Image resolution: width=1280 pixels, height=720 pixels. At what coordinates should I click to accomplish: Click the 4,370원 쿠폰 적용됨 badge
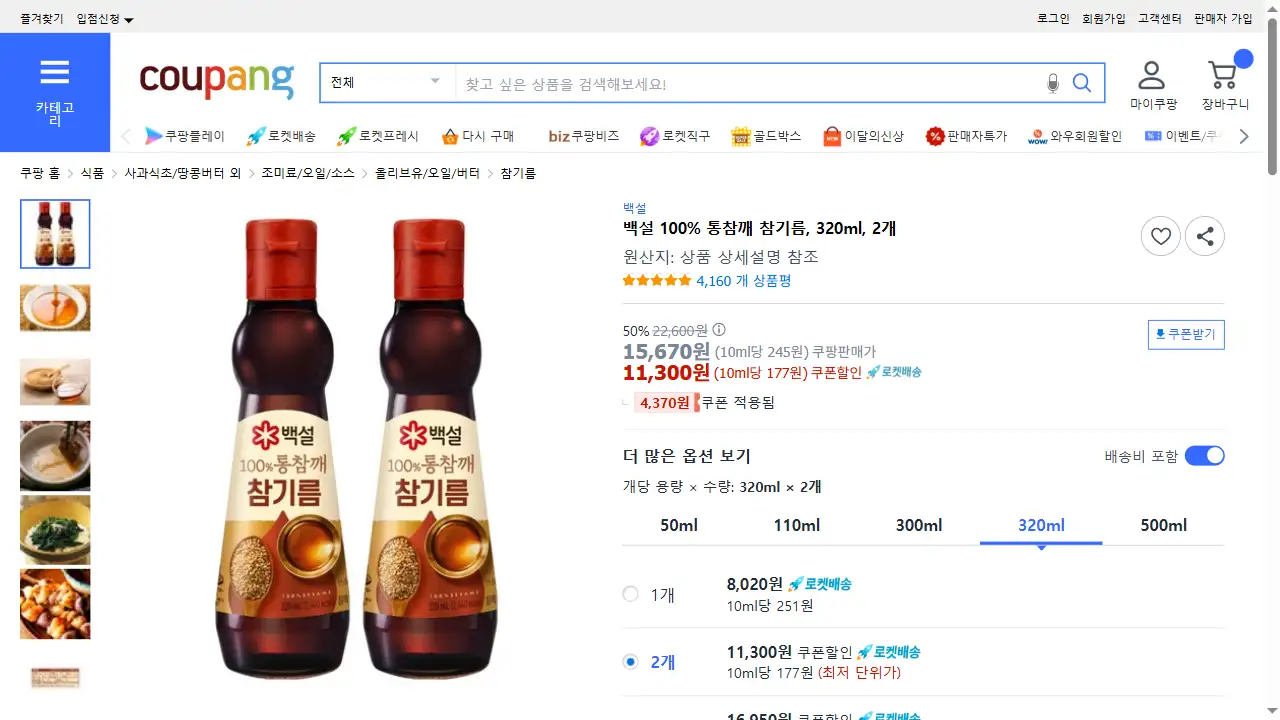click(704, 403)
